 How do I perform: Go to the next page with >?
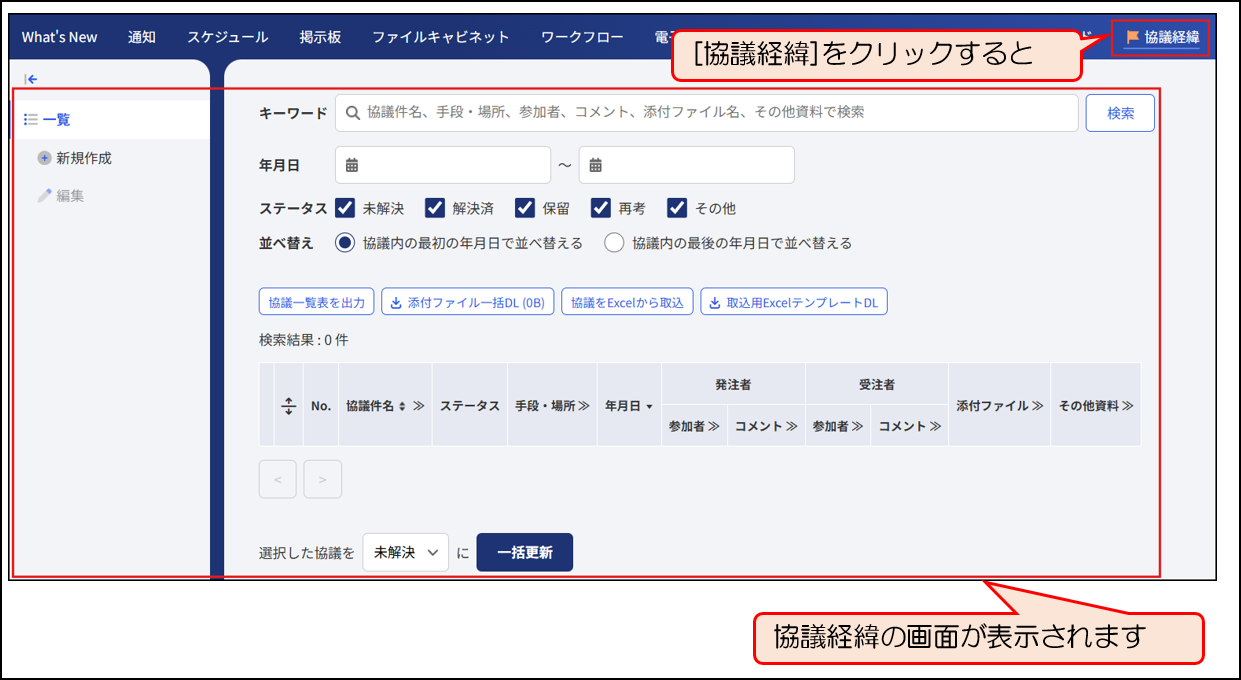(322, 479)
